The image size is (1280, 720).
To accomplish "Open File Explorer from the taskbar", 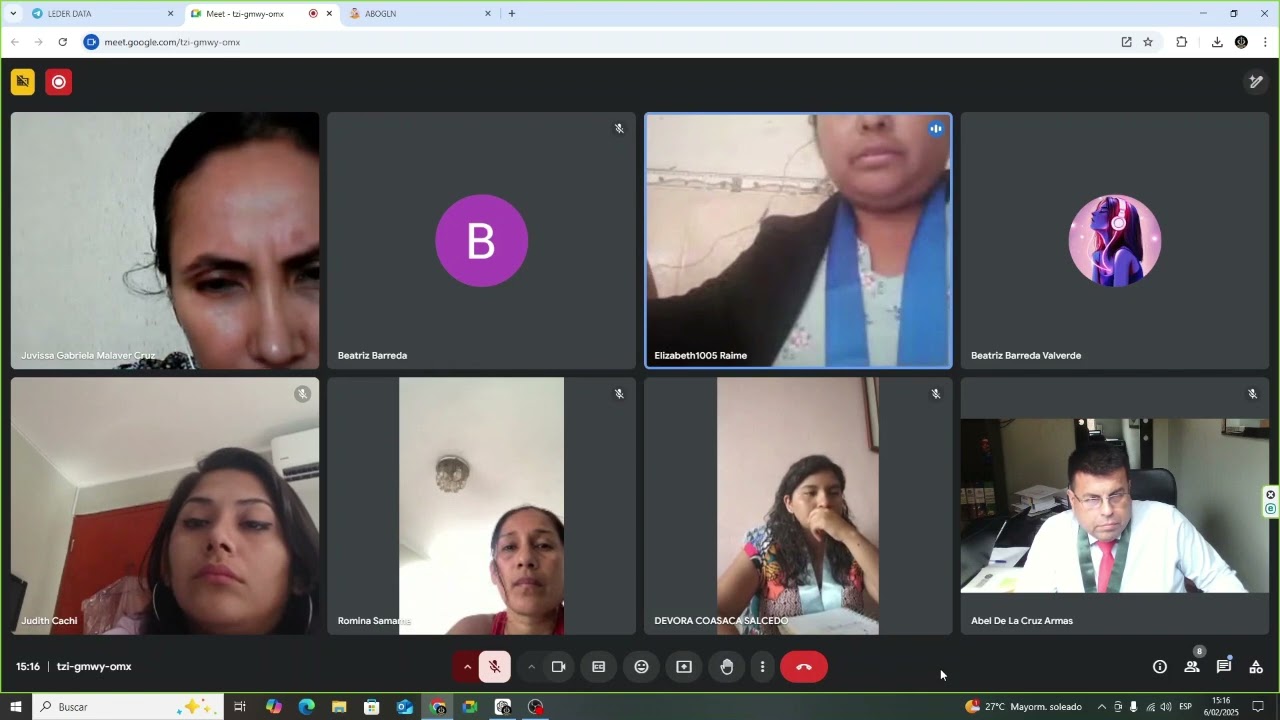I will tap(339, 707).
